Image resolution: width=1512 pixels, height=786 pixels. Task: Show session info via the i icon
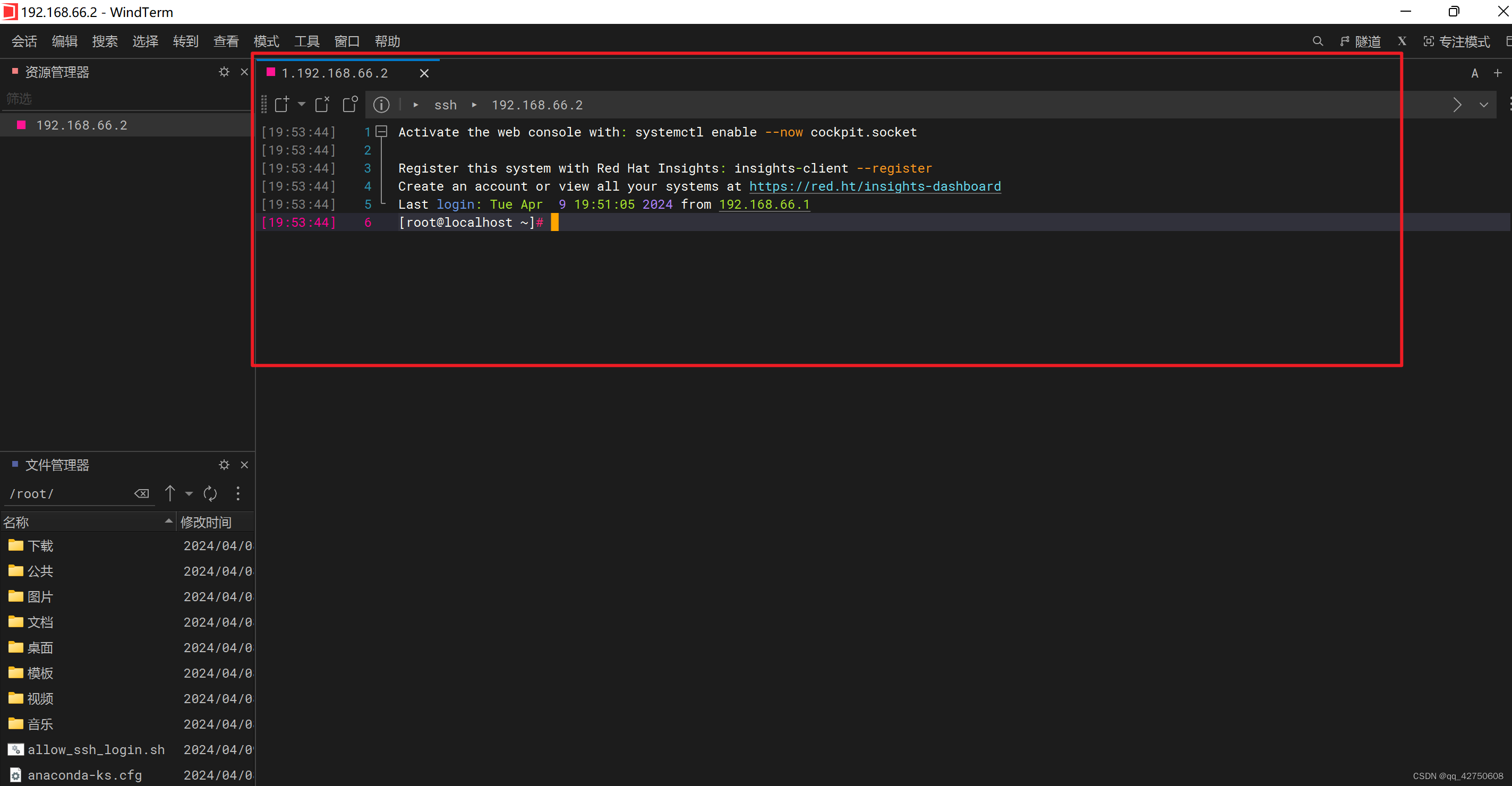point(381,105)
